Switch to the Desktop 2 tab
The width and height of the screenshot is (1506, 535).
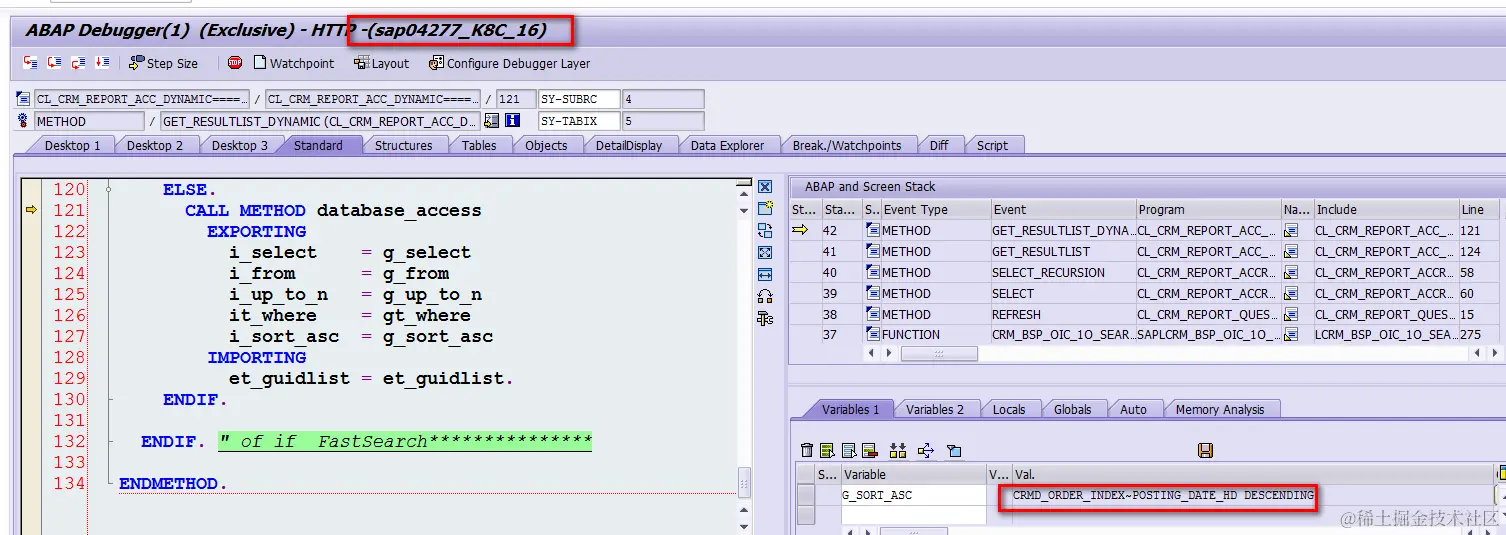(155, 145)
